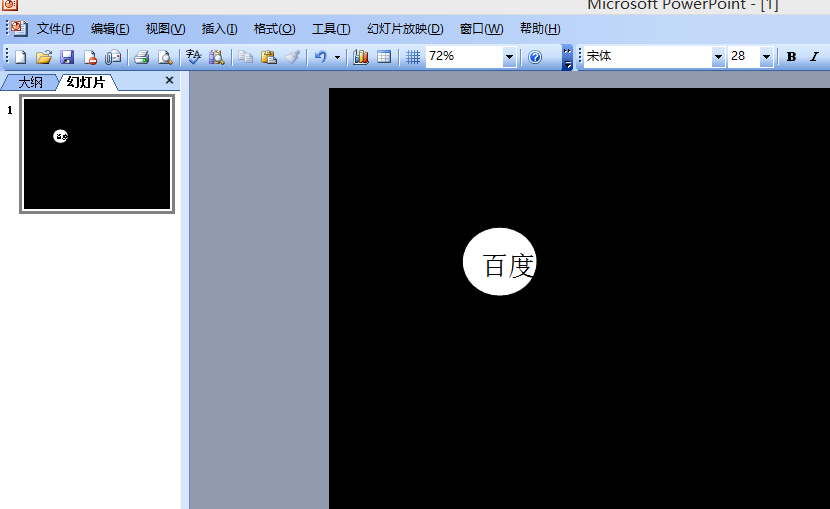Select slide 1 thumbnail
This screenshot has height=509, width=830.
pos(97,154)
